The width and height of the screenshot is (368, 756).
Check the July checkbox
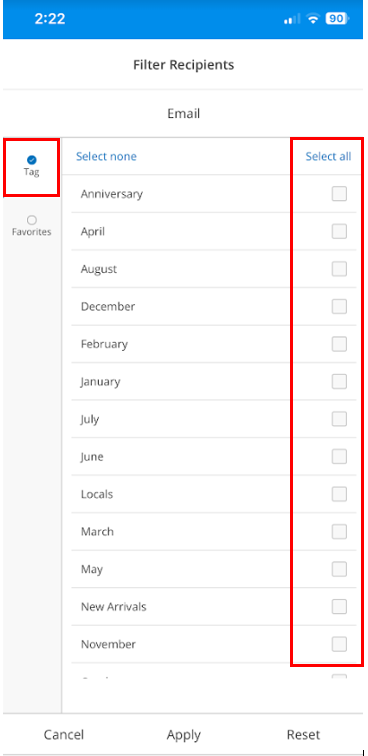pos(339,419)
